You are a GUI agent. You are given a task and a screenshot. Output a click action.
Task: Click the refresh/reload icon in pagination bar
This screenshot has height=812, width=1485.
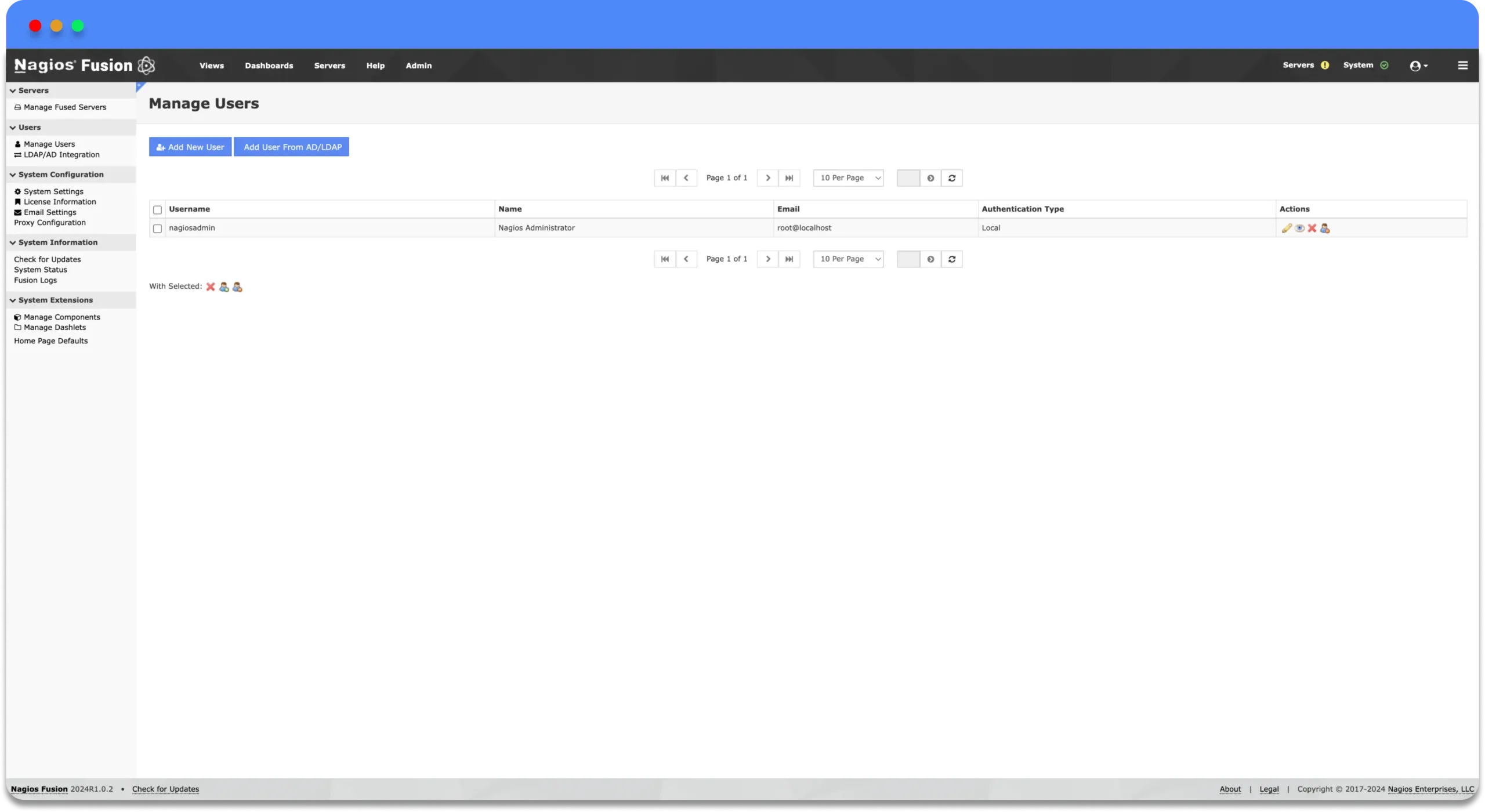951,178
